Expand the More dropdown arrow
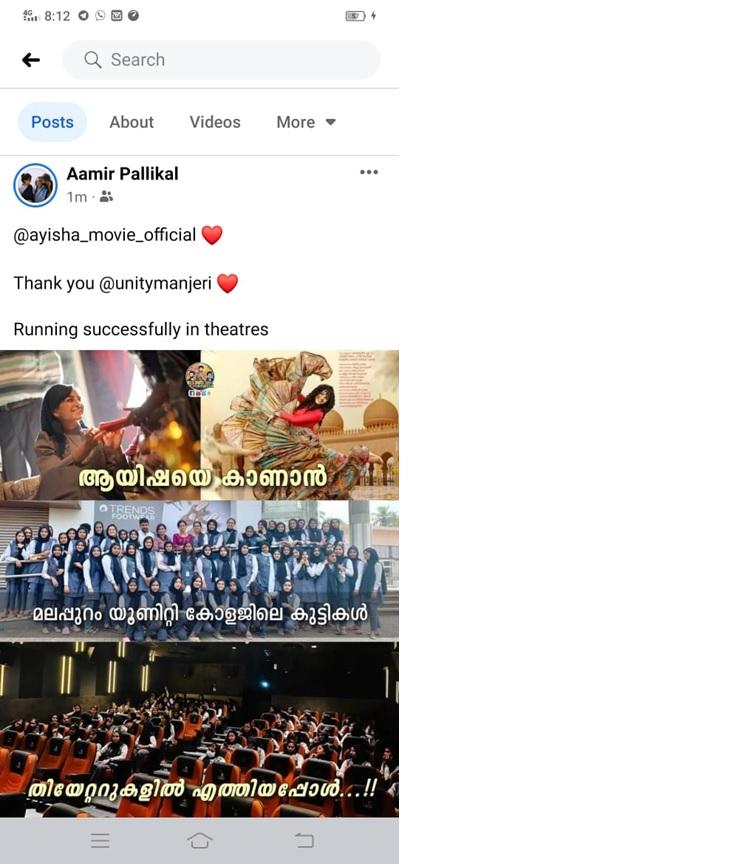Viewport: 753px width, 864px height. pos(331,122)
